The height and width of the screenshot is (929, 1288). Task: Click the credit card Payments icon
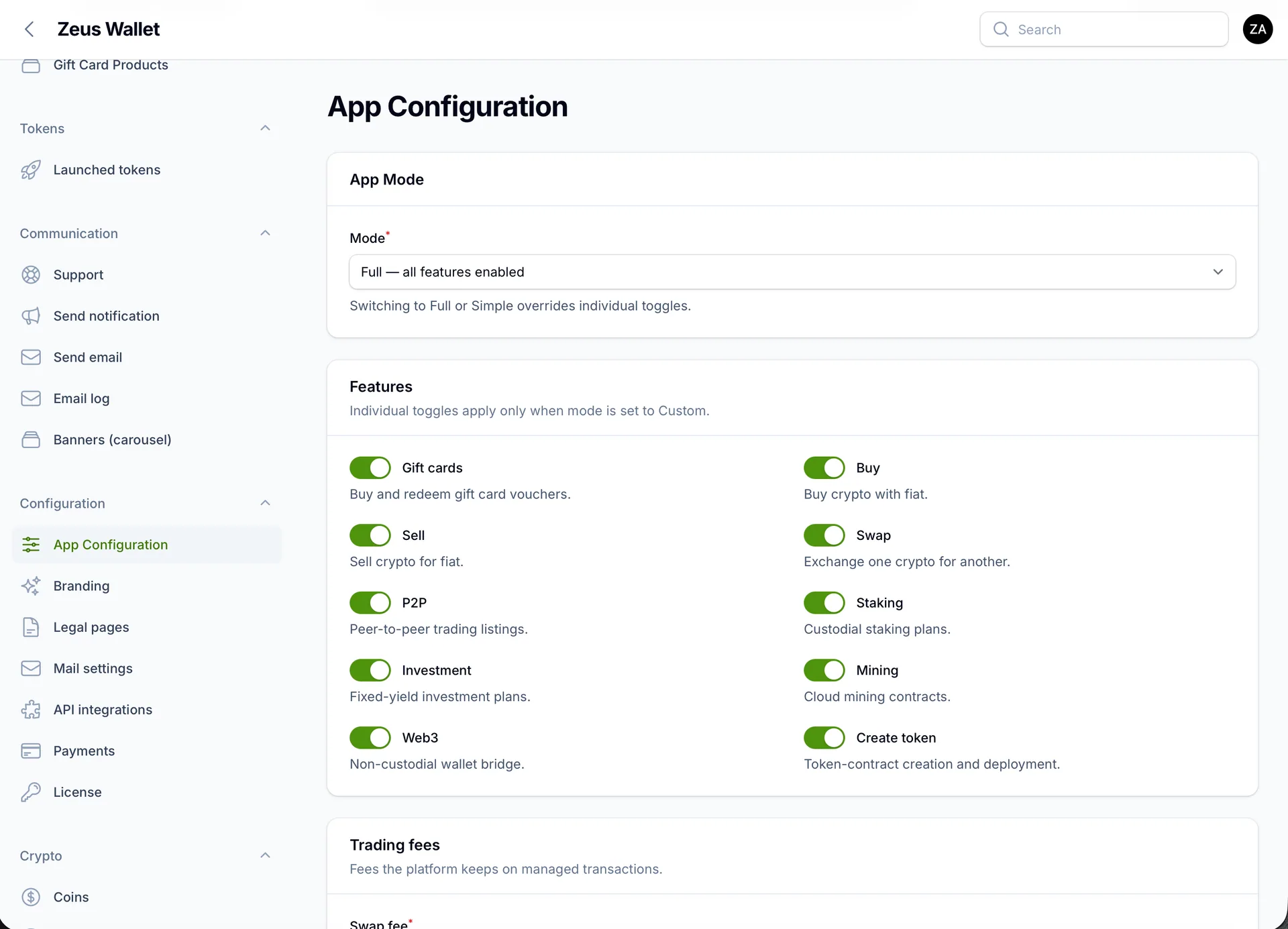(x=31, y=751)
